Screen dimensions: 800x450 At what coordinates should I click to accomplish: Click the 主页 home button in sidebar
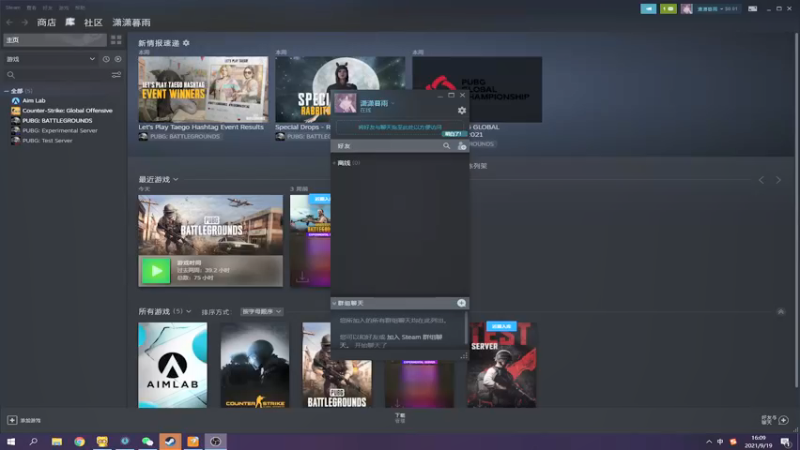[55, 40]
